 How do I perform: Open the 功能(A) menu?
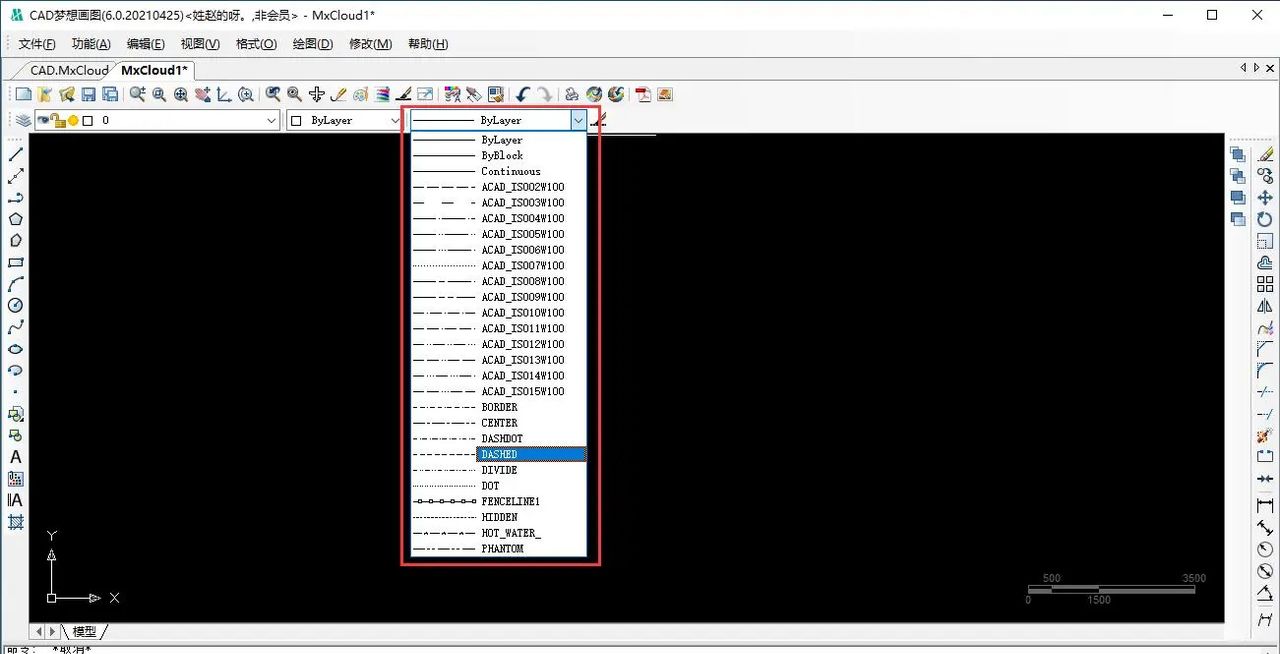(x=91, y=44)
